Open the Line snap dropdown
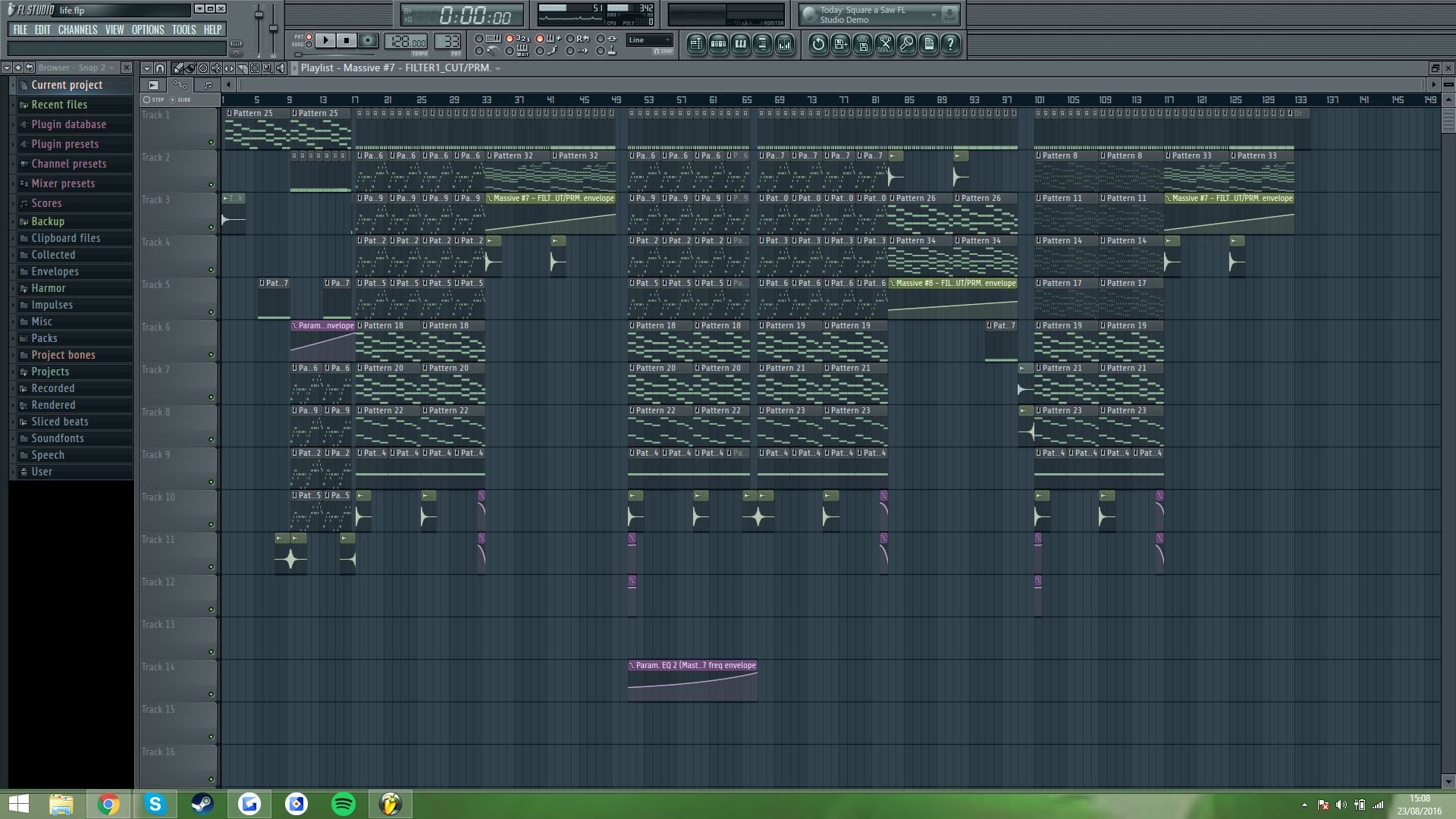The width and height of the screenshot is (1456, 819). [649, 40]
